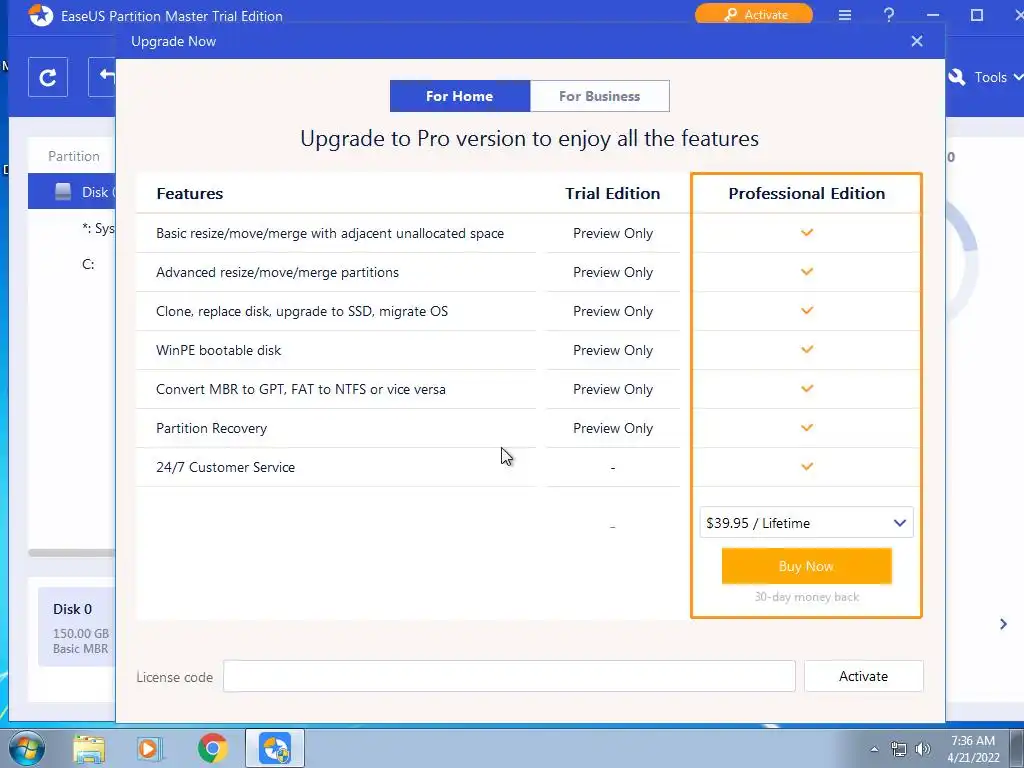Click the undo arrow toolbar icon
Screen dimensions: 1024x768
(x=103, y=77)
